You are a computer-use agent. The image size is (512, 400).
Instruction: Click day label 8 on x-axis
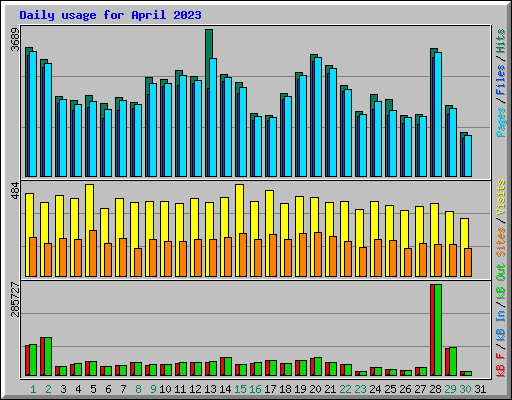point(138,389)
